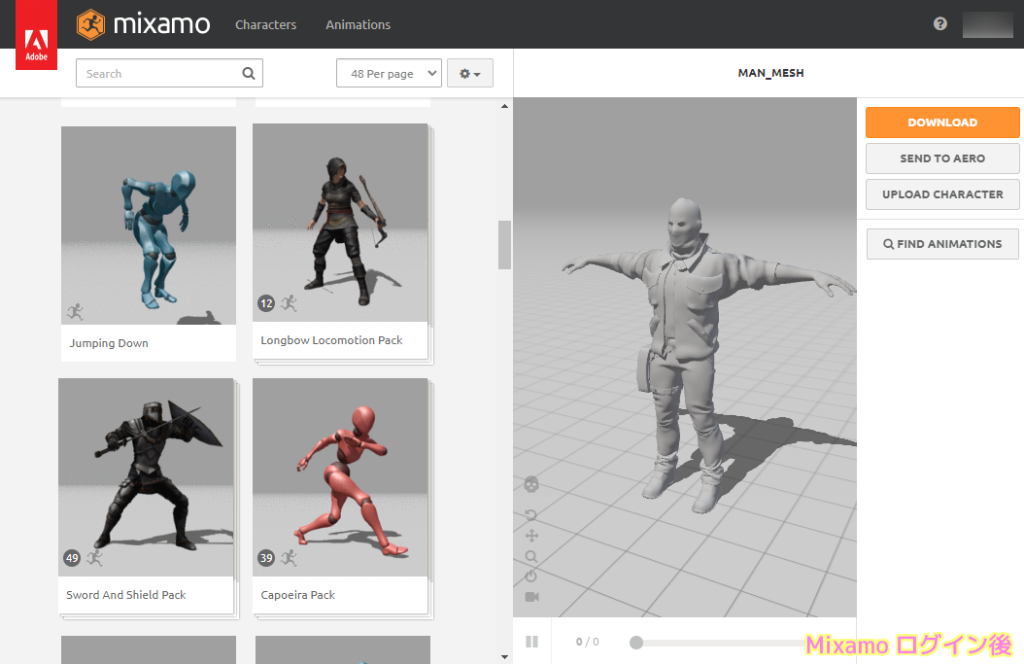Open help via the question mark icon
Screen dimensions: 1024x664
(x=939, y=23)
